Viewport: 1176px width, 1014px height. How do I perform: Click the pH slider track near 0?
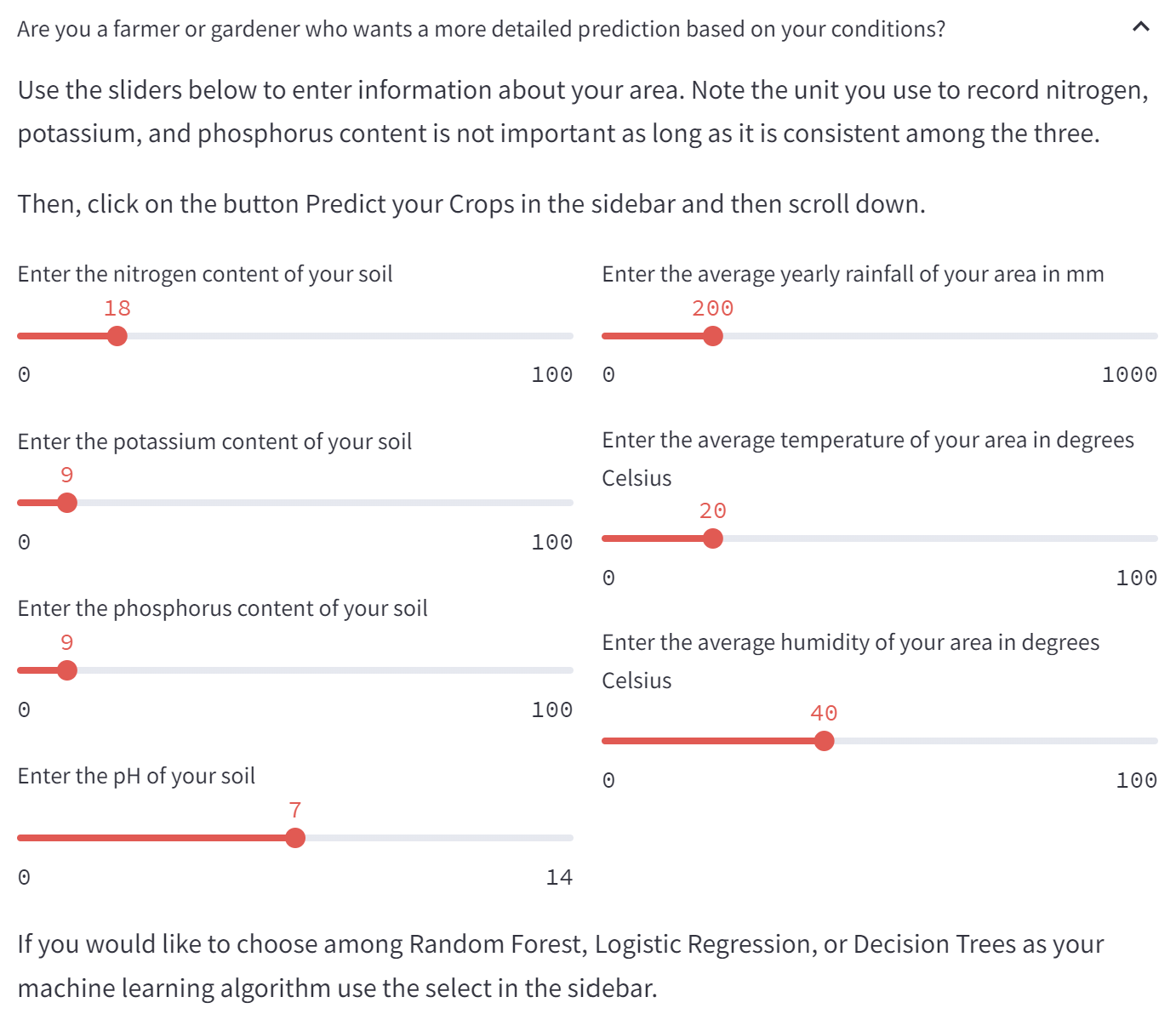(26, 838)
